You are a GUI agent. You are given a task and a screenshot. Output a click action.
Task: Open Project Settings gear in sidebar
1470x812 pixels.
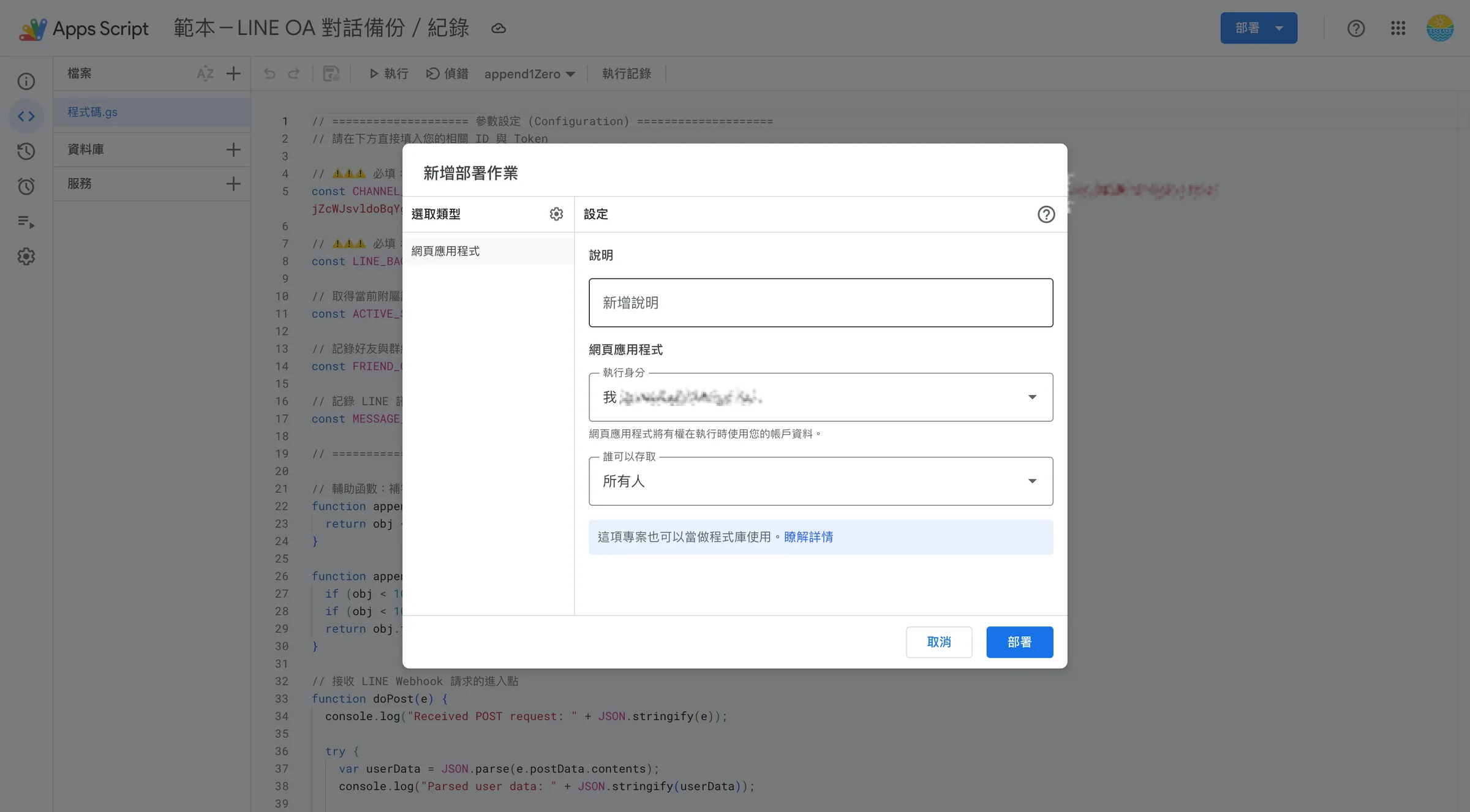pyautogui.click(x=26, y=257)
